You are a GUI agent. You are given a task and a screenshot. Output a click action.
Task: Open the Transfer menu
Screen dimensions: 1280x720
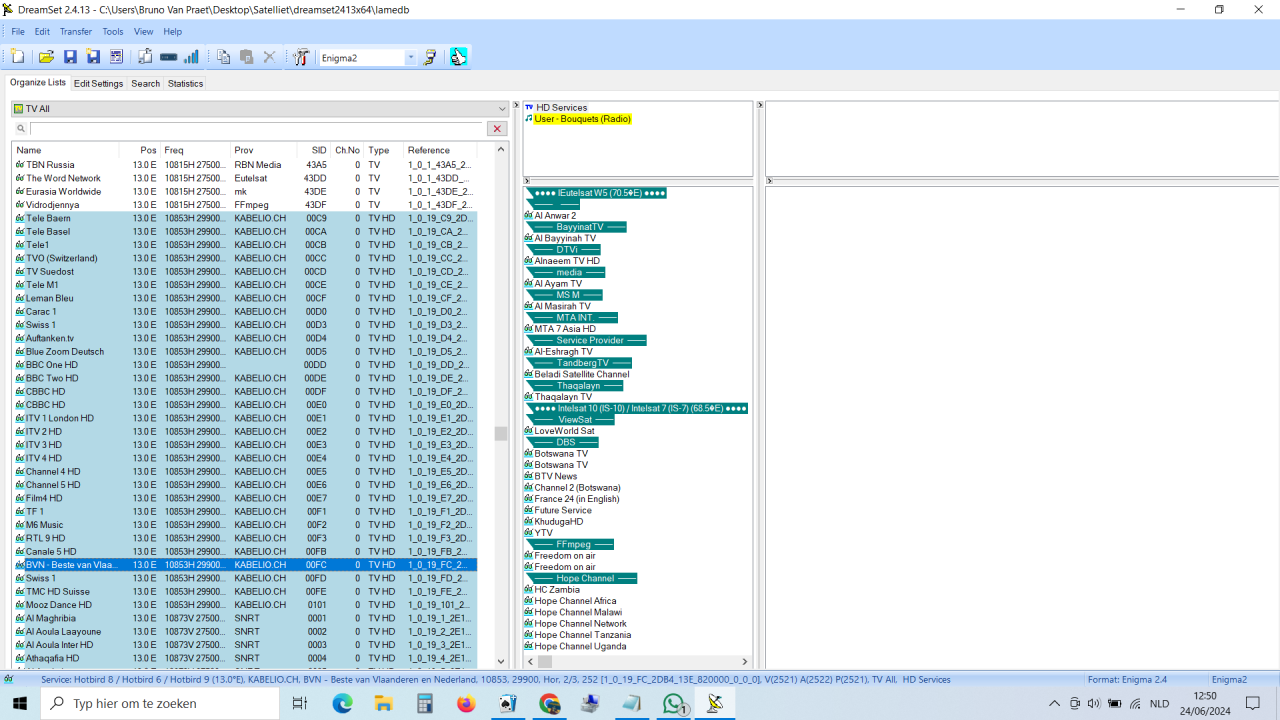(x=75, y=32)
